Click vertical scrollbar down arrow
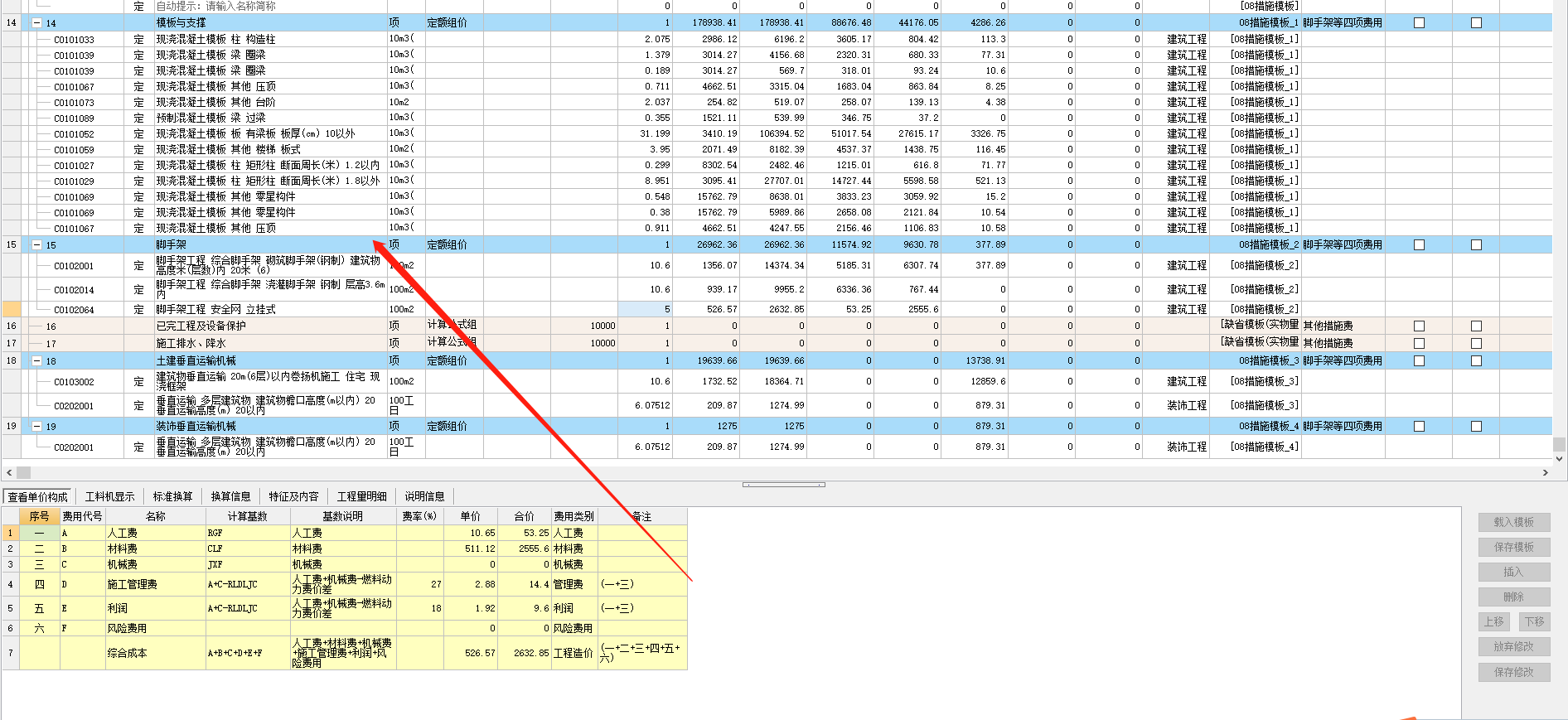The width and height of the screenshot is (1568, 720). 1559,458
